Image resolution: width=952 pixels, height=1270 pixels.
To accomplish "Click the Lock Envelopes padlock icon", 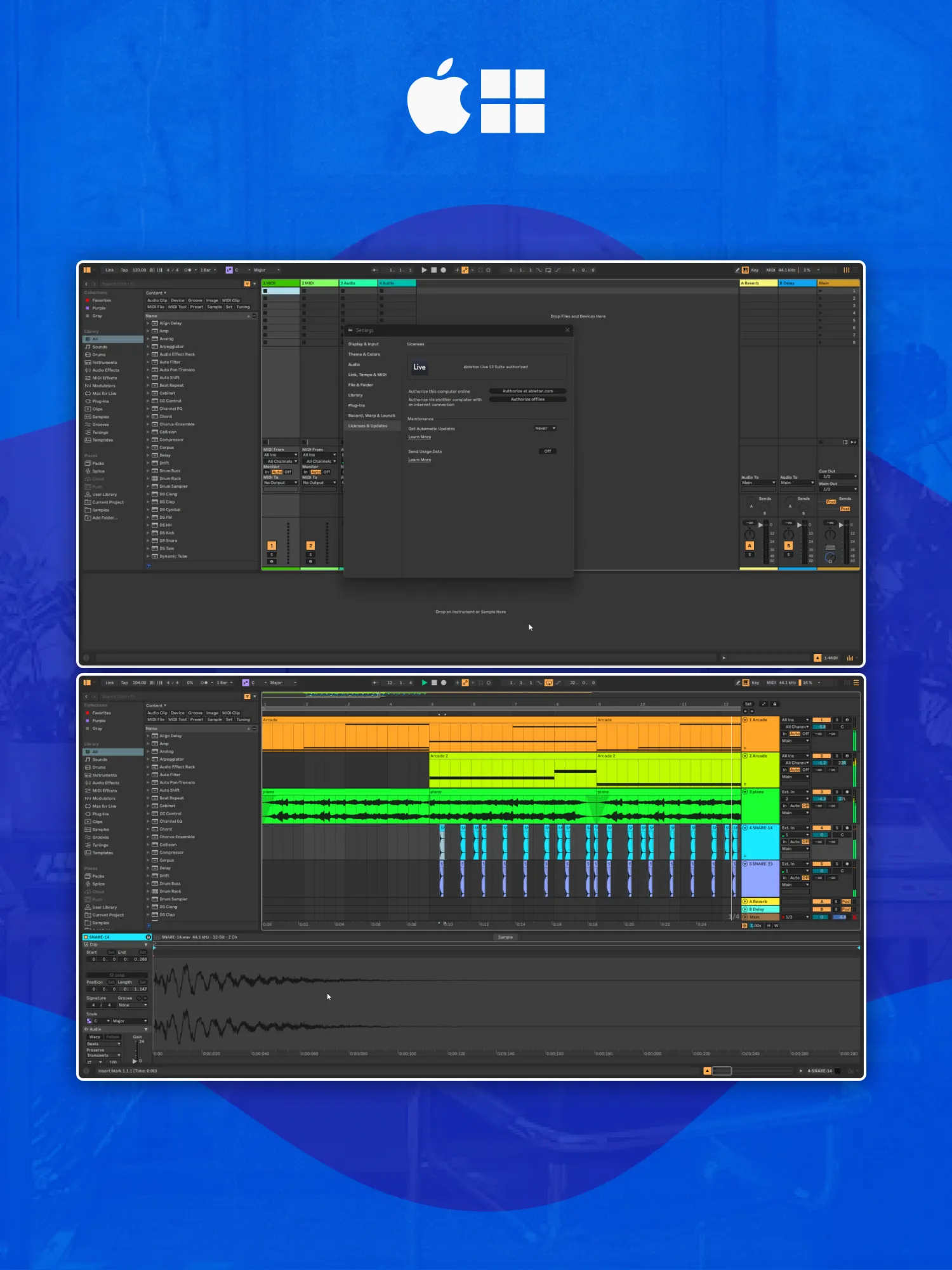I will click(x=774, y=704).
